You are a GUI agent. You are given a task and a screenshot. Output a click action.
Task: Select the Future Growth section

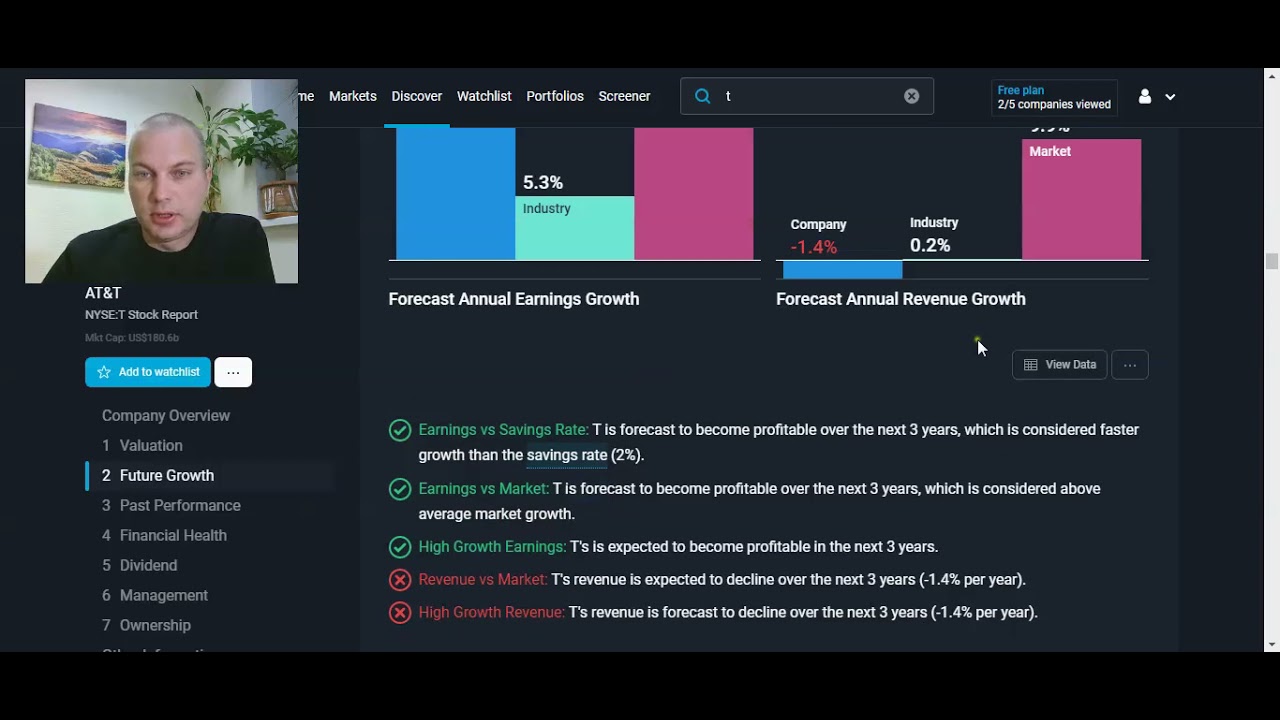[158, 475]
